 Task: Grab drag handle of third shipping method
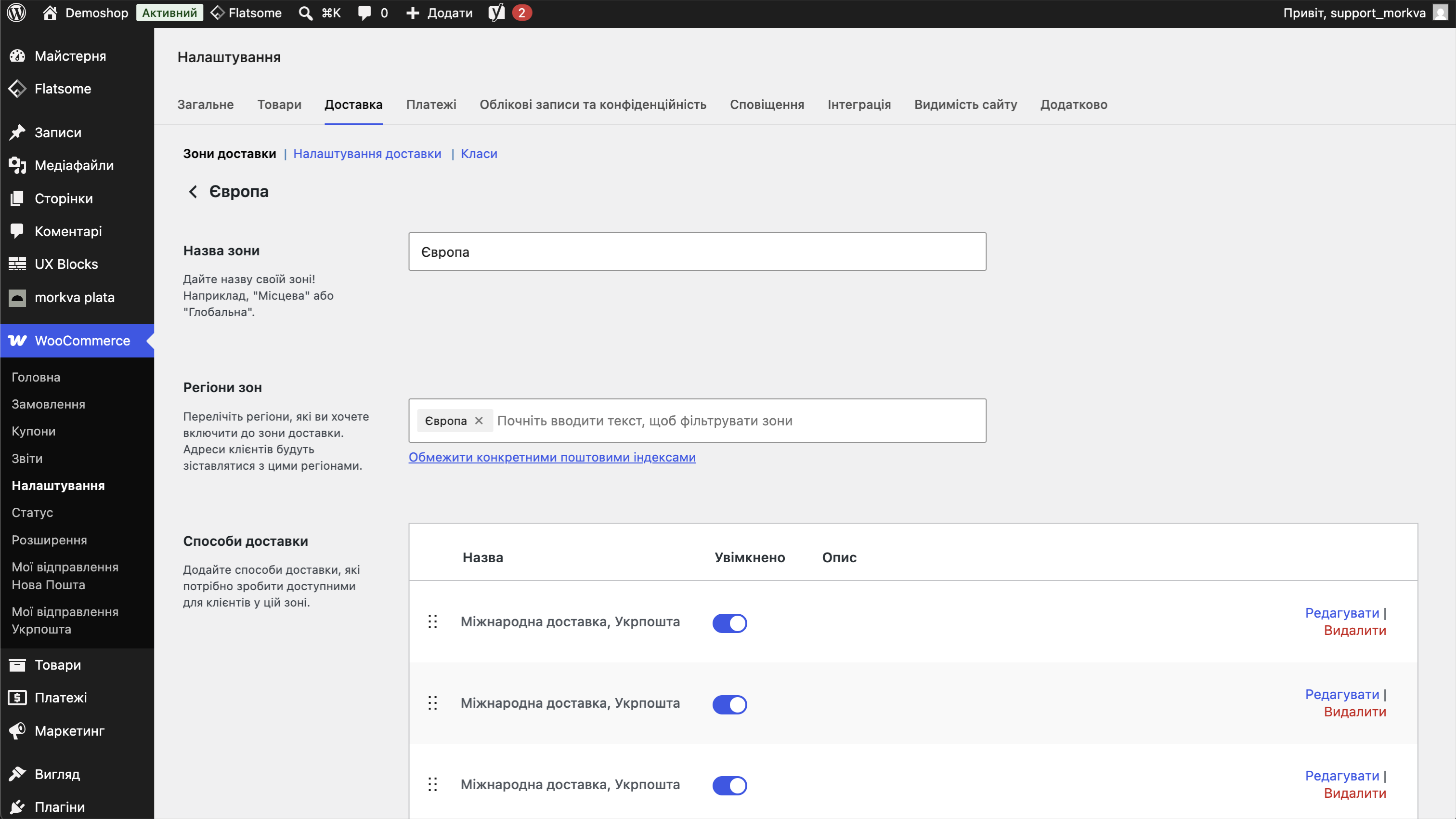point(432,784)
